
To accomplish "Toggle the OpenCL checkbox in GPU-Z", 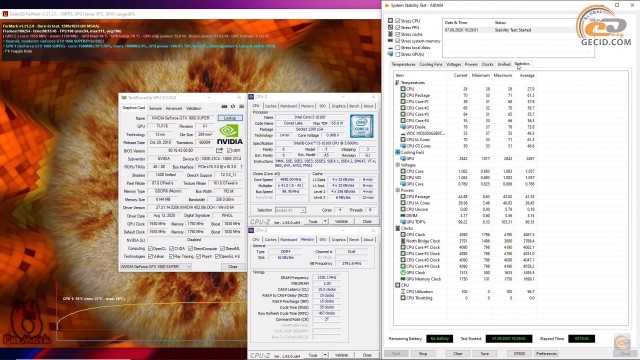I will click(151, 248).
